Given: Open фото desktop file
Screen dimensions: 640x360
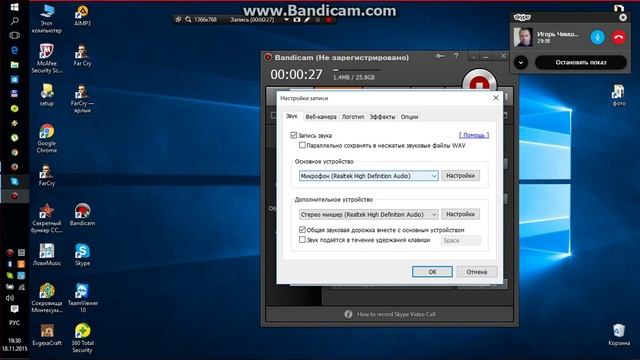Looking at the screenshot, I should pos(619,95).
